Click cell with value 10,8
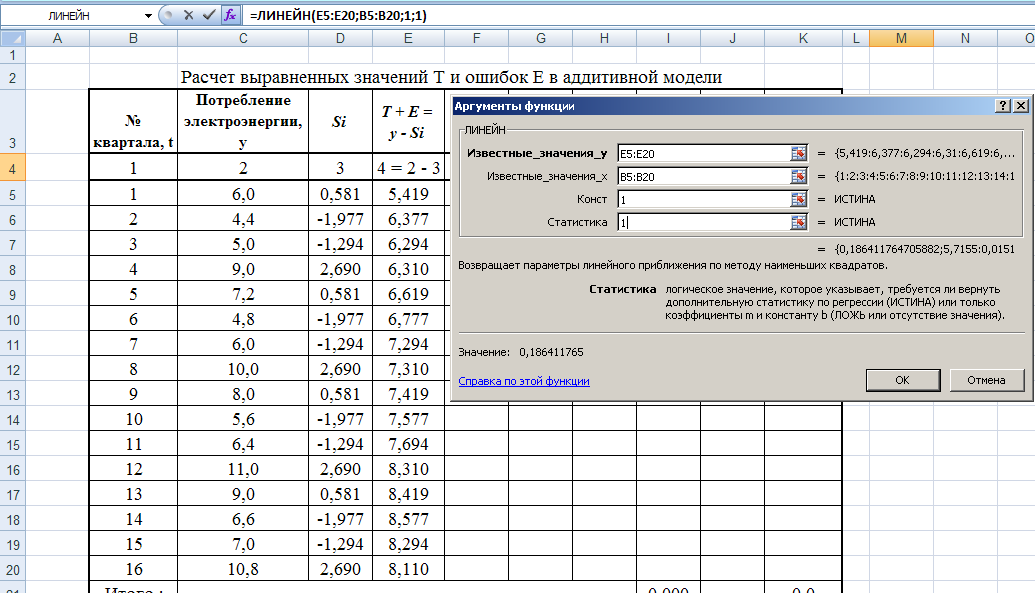Viewport: 1035px width, 593px height. (243, 569)
